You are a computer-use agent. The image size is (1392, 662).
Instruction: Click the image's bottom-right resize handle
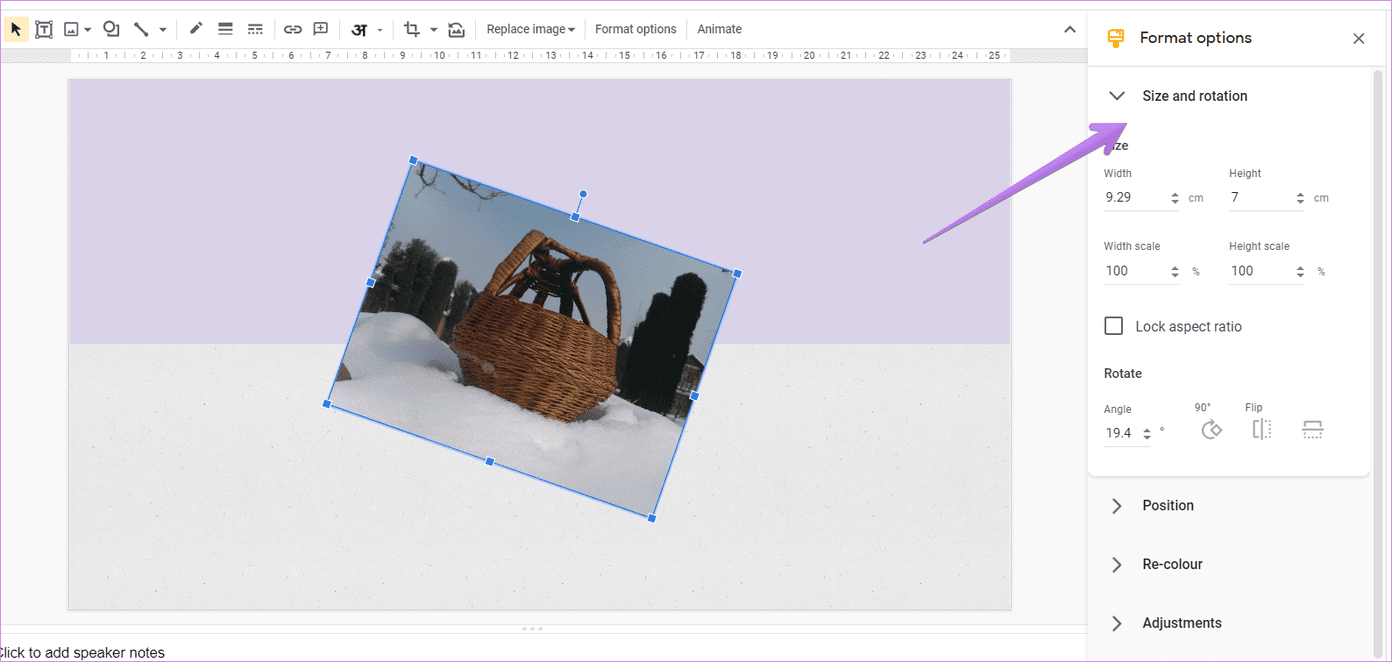(x=652, y=518)
